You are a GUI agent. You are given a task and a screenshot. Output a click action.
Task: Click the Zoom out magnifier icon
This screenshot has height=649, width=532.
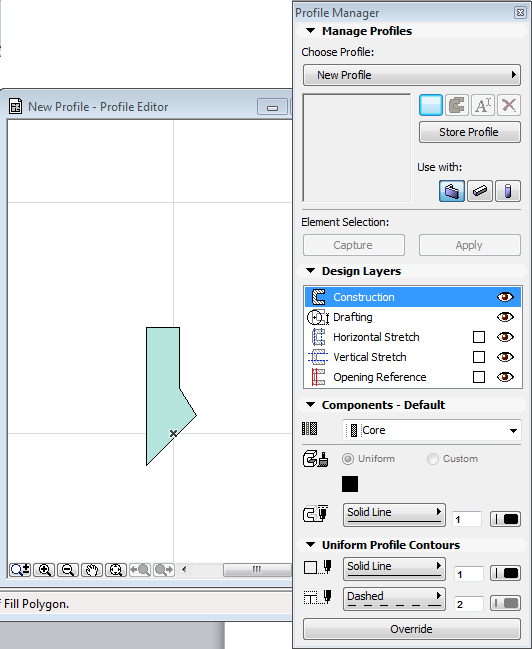pyautogui.click(x=67, y=570)
